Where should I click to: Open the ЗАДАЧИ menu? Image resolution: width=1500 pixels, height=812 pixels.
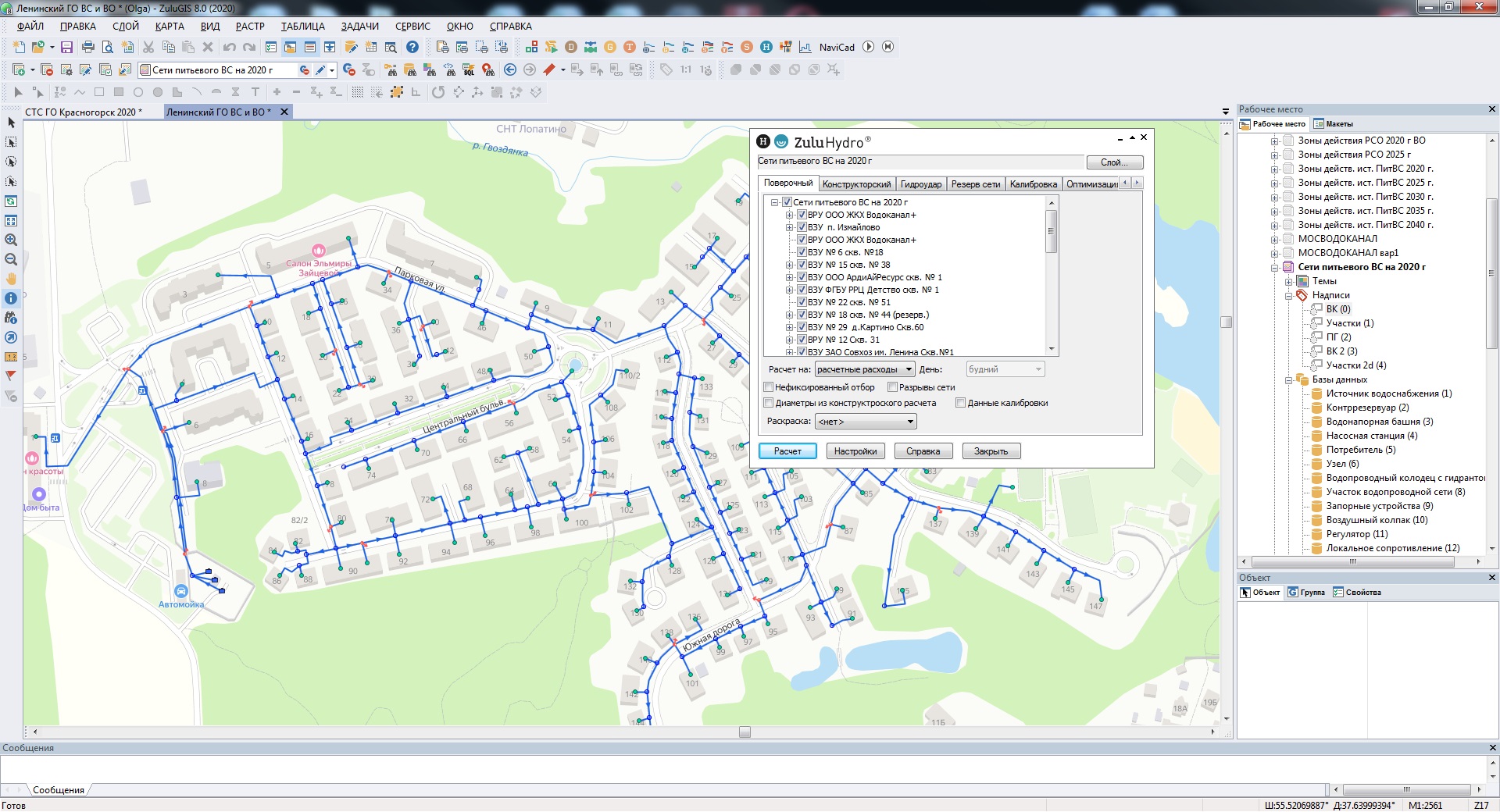click(x=359, y=26)
